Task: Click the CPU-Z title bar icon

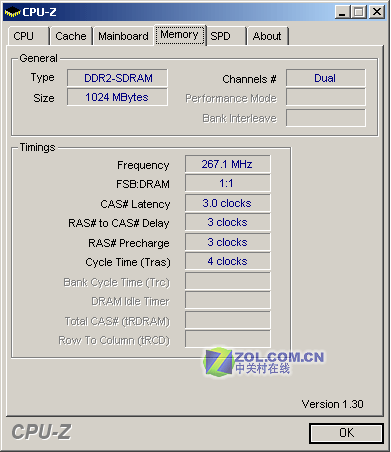Action: click(12, 12)
